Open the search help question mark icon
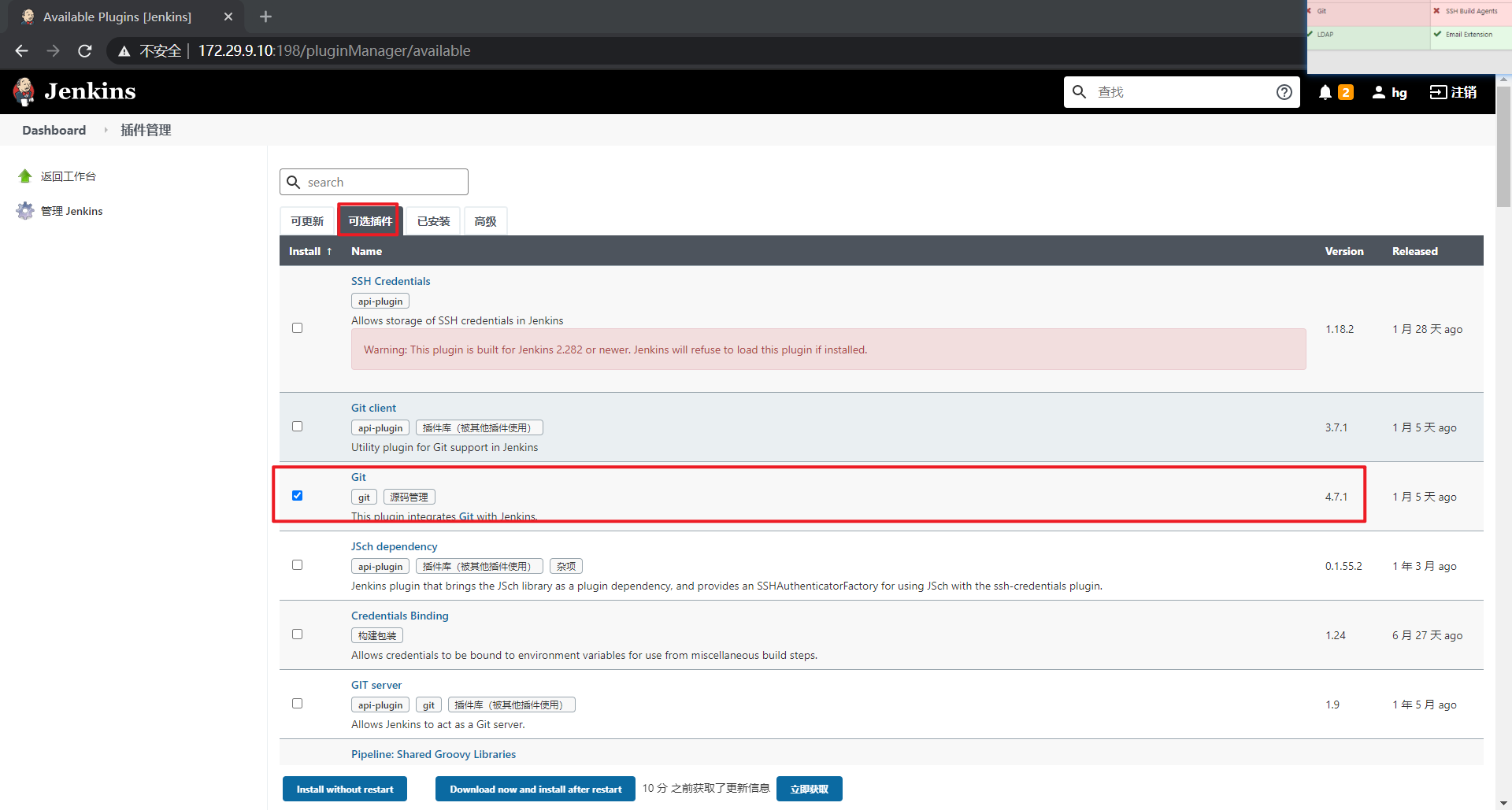This screenshot has height=810, width=1512. 1284,92
